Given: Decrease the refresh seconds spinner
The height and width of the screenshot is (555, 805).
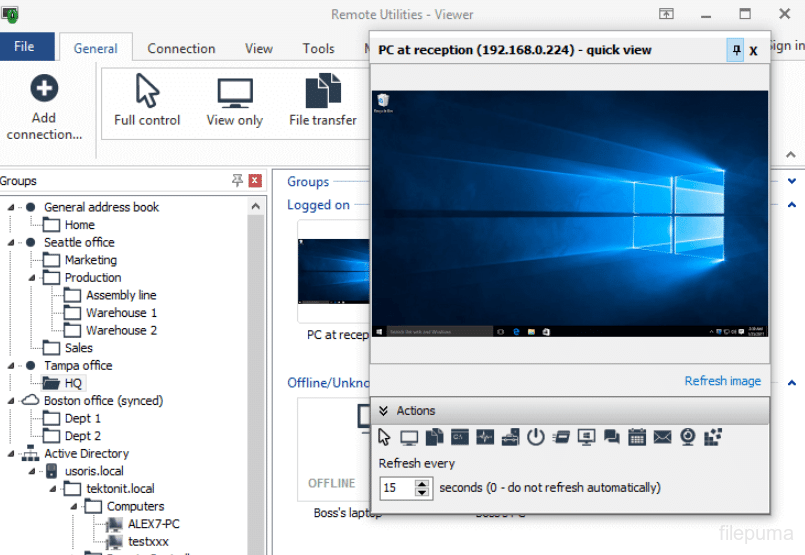Looking at the screenshot, I should point(422,492).
